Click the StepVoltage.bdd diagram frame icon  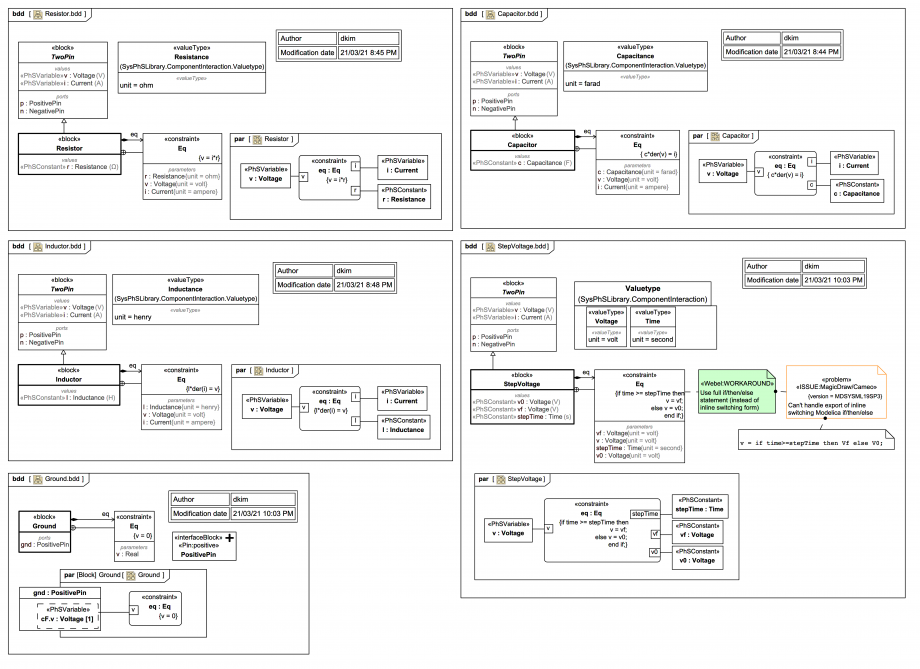pyautogui.click(x=489, y=246)
